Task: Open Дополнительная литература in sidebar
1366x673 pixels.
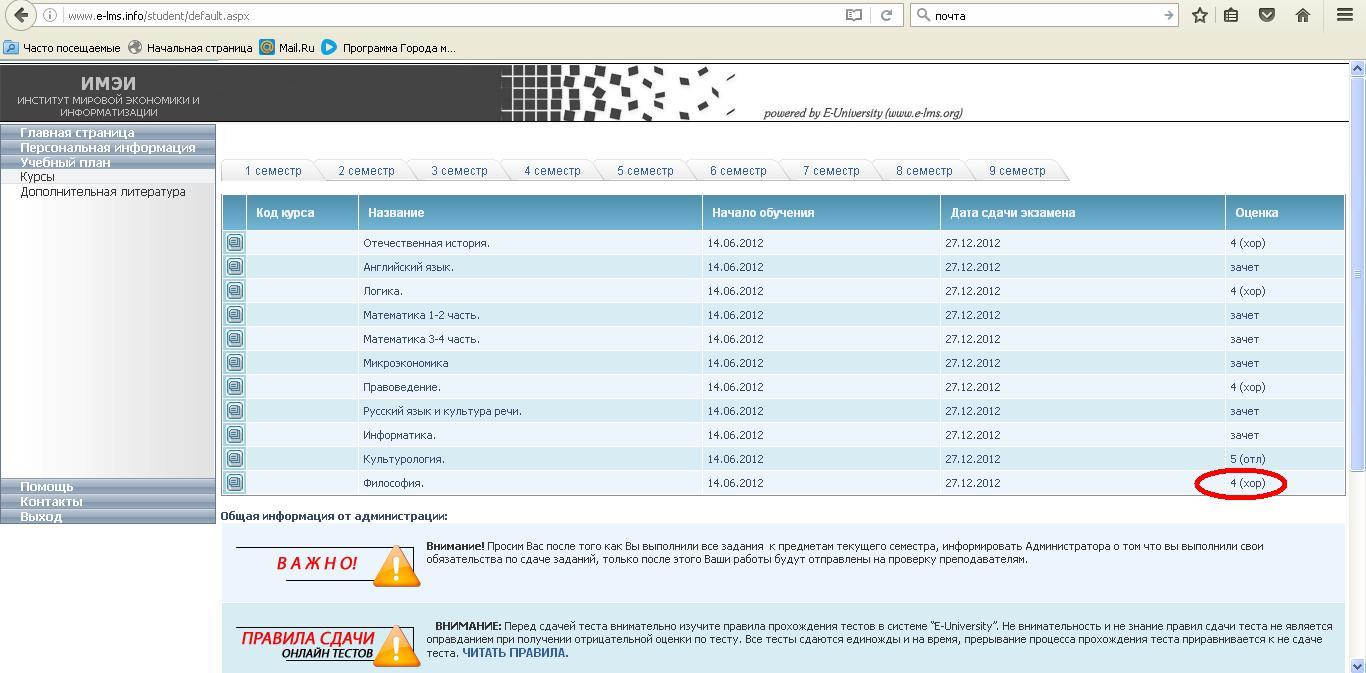Action: (103, 192)
